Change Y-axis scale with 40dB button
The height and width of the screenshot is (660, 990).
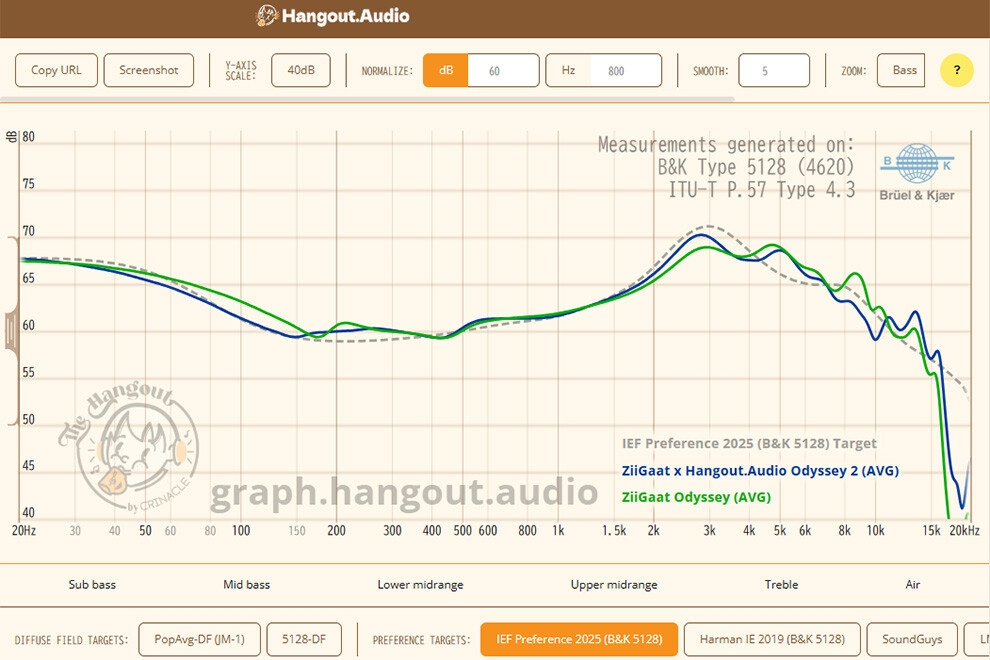pyautogui.click(x=301, y=70)
